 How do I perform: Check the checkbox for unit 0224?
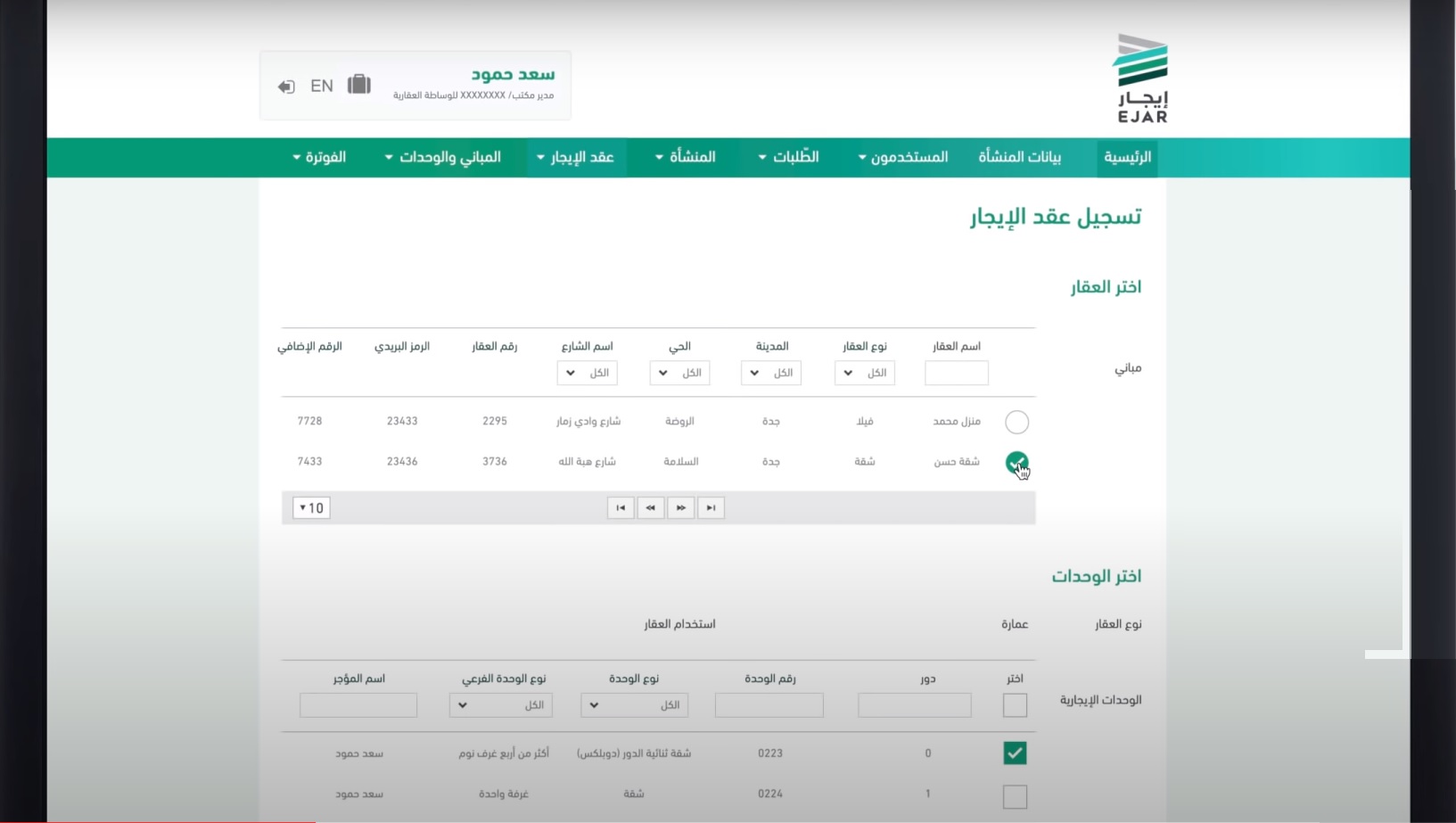(1015, 796)
